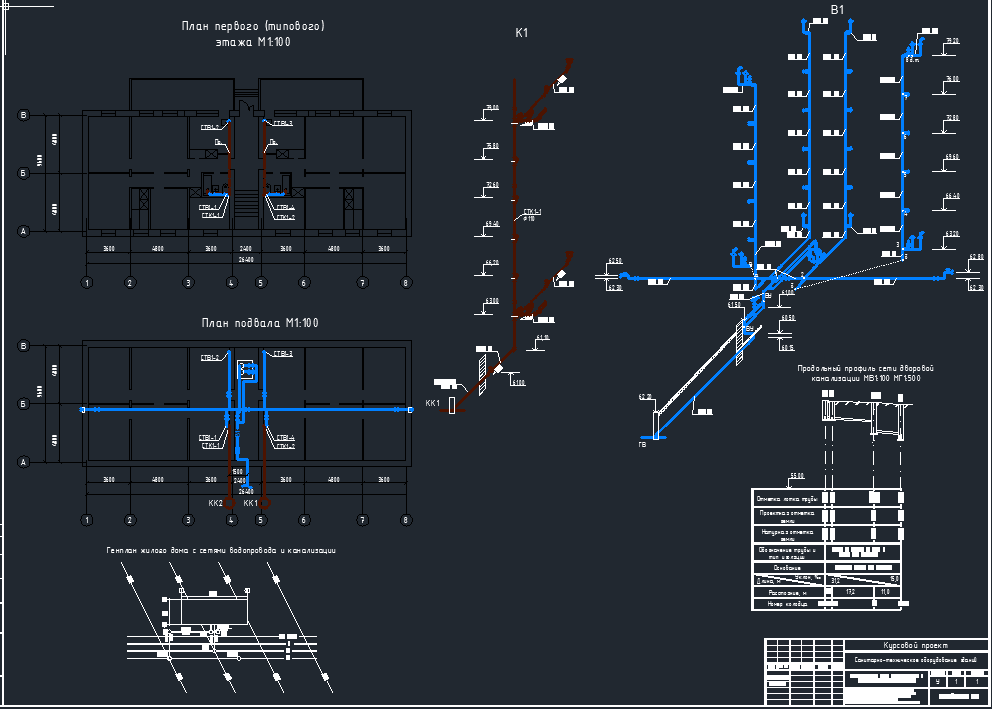Click the 'КК2' manhole circle on basement plan
The image size is (992, 709).
tap(230, 503)
